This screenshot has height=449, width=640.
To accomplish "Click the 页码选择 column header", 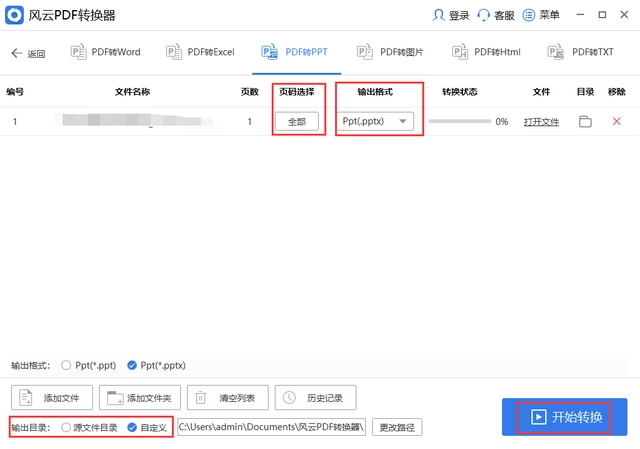I will (297, 92).
